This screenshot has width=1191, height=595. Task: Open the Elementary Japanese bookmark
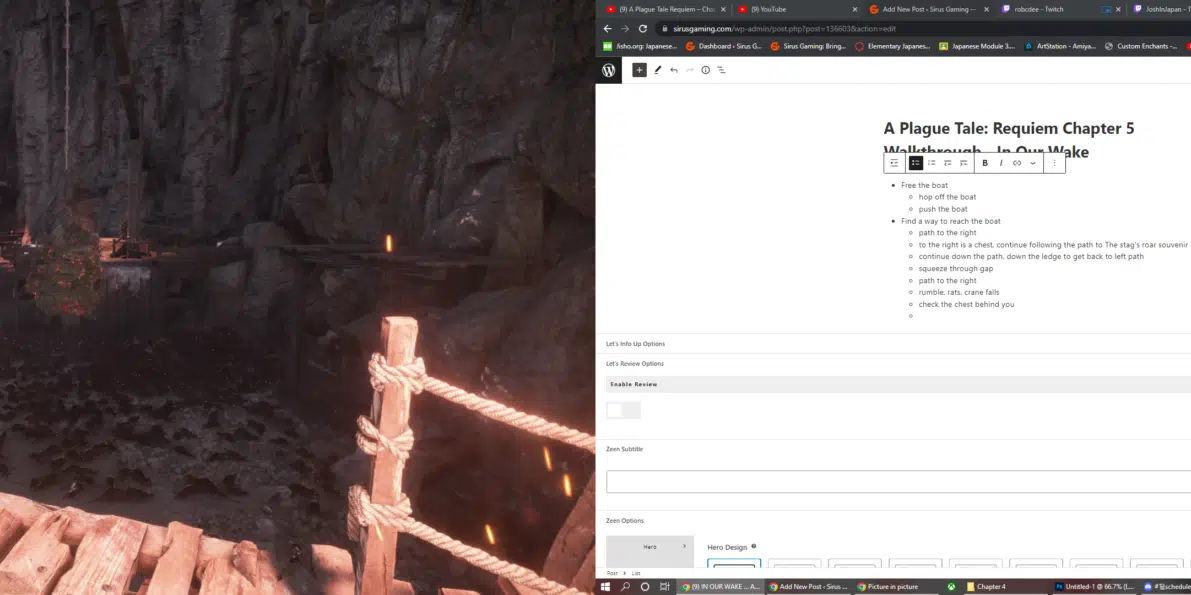point(892,46)
